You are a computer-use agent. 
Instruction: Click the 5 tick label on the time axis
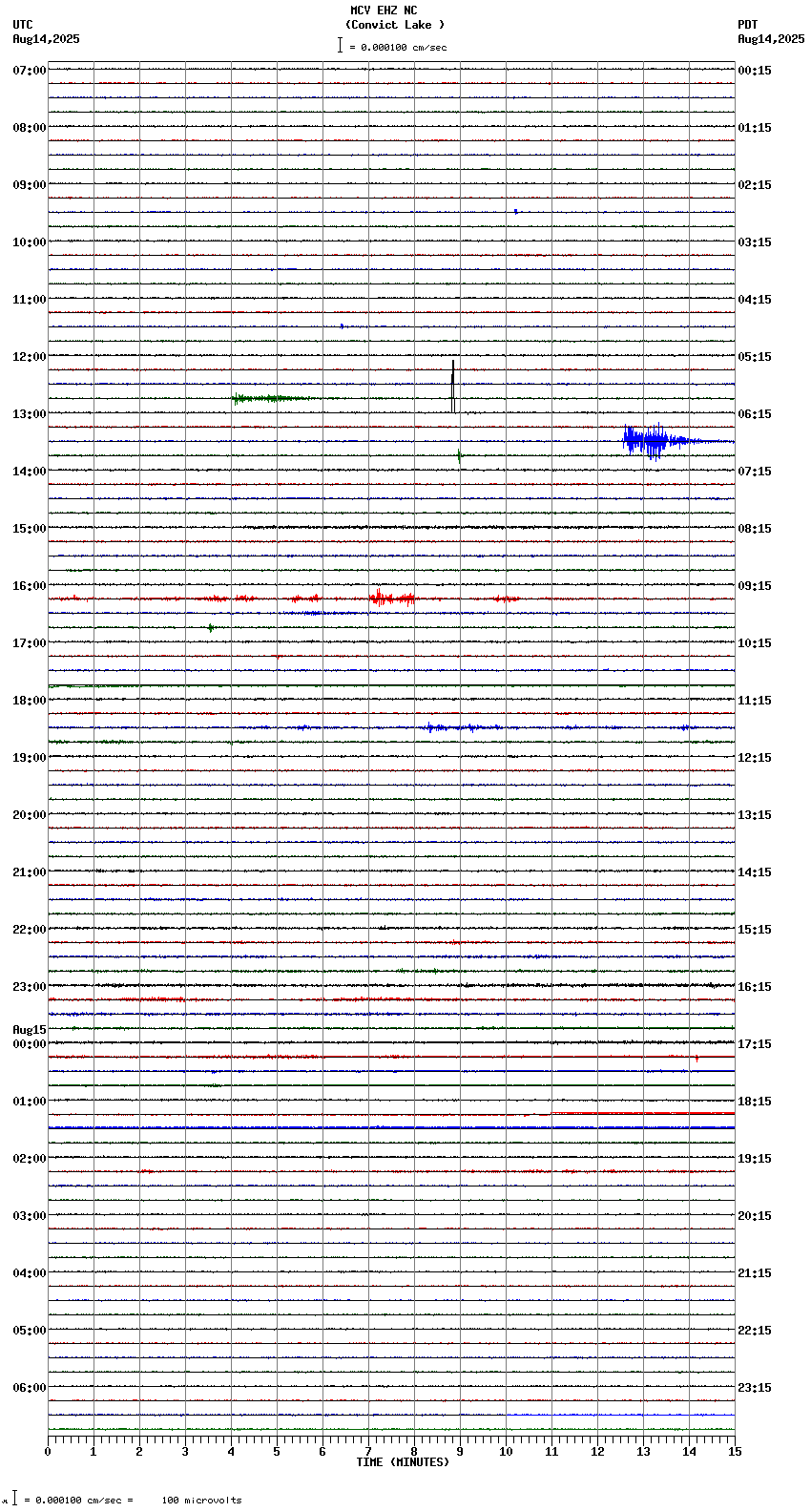[x=277, y=1452]
